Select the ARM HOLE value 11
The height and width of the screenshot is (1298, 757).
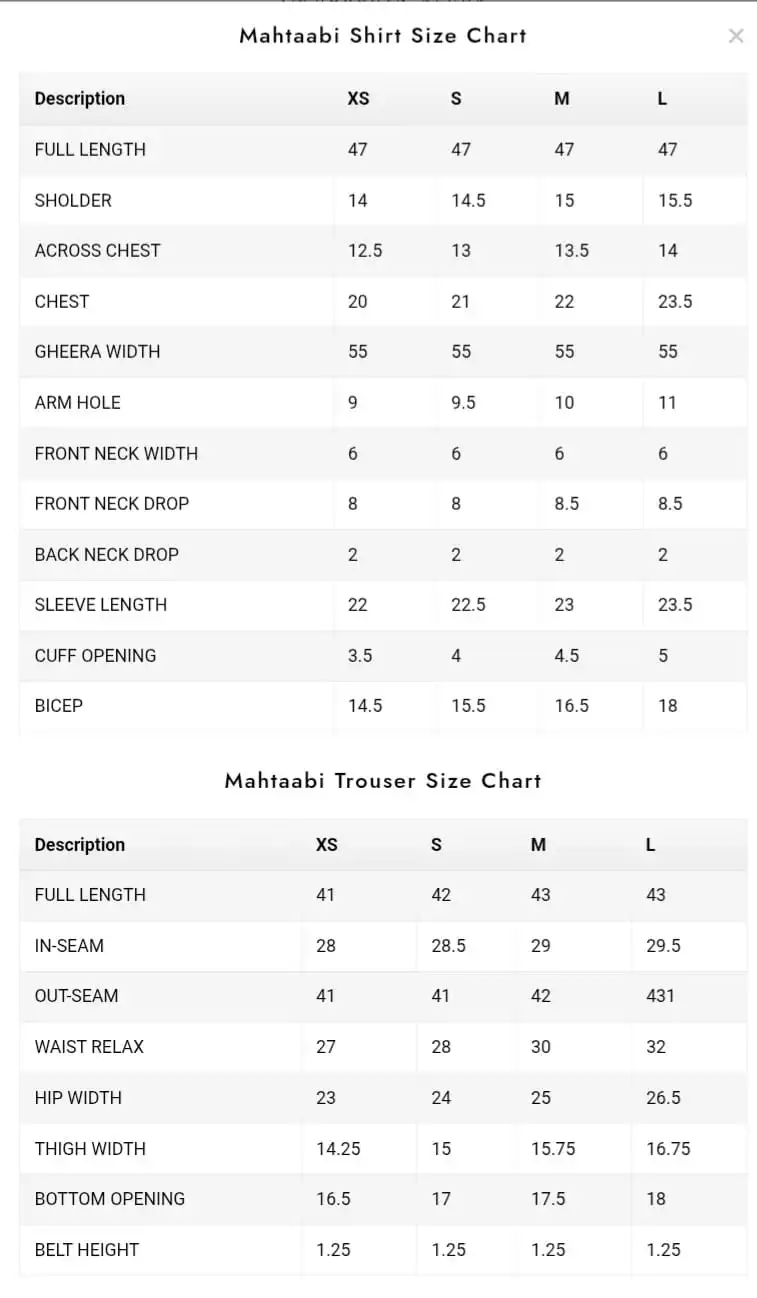pos(667,402)
